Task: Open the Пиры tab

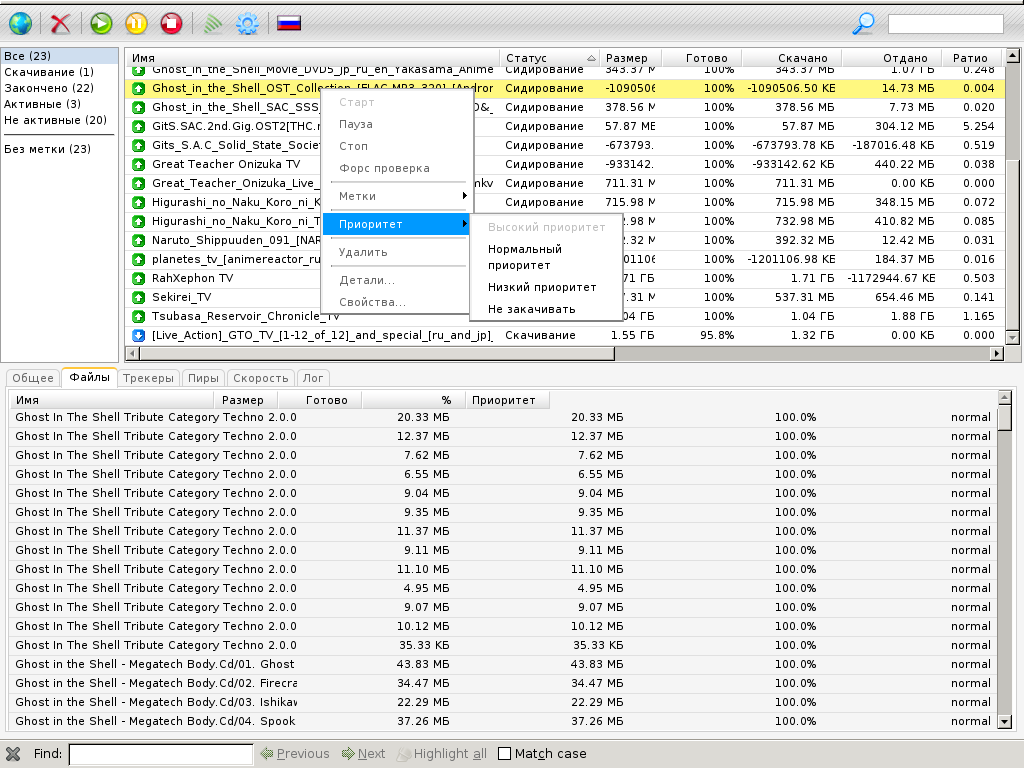Action: (203, 378)
